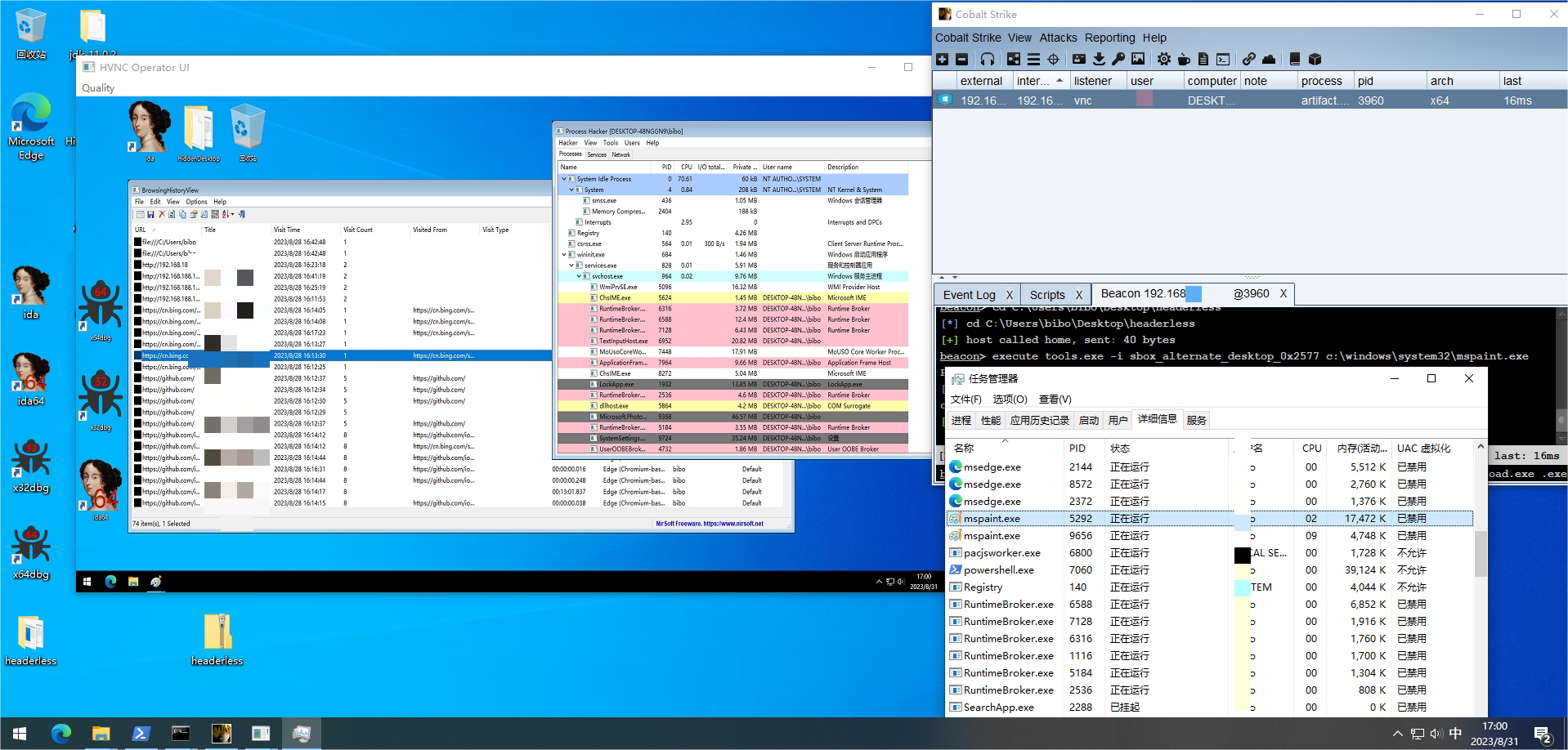
Task: Open 查看(V) menu in Task Manager
Action: [1055, 399]
